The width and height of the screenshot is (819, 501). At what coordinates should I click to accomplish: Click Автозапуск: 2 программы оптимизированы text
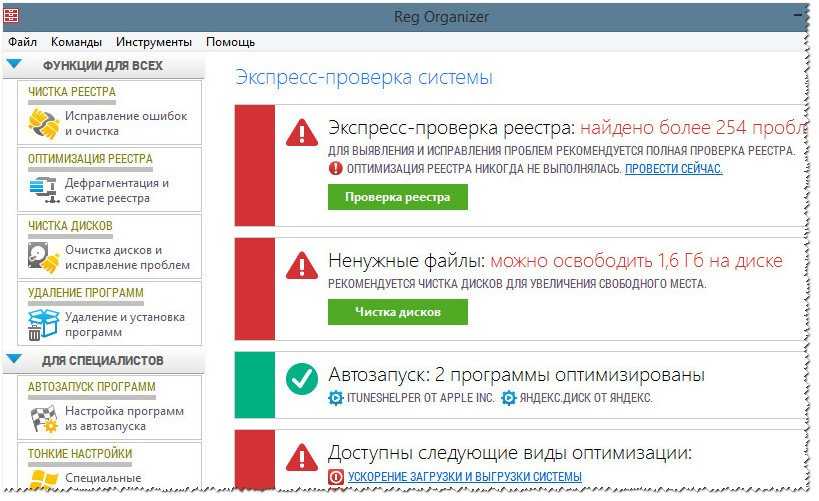point(517,375)
